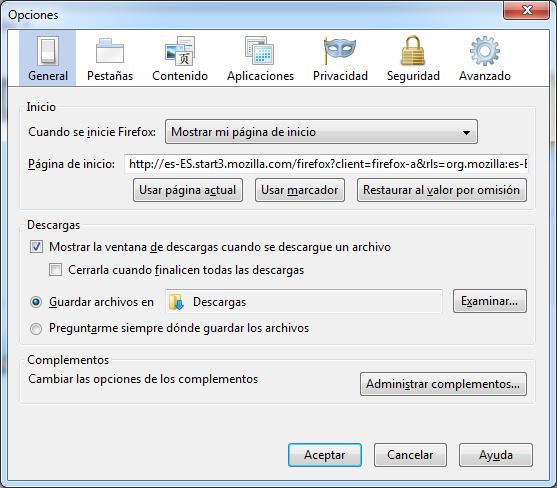Click the Descargas download folder field
The height and width of the screenshot is (488, 557).
tap(304, 302)
